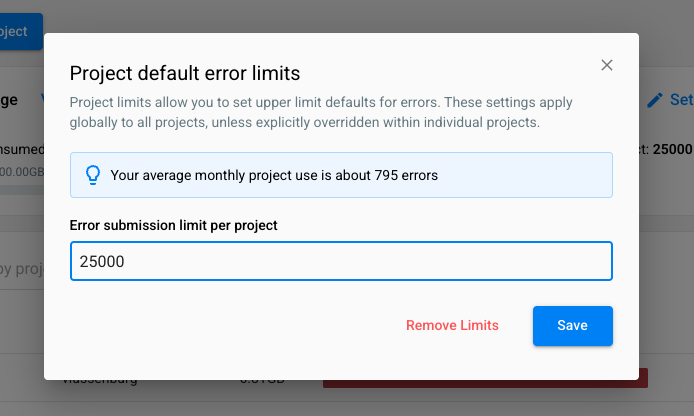694x416 pixels.
Task: Click the average monthly use info banner
Action: pyautogui.click(x=340, y=175)
